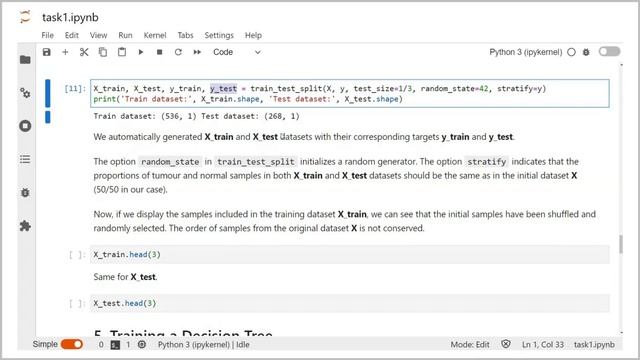640x360 pixels.
Task: Toggle Simple mode switch in status bar
Action: pyautogui.click(x=72, y=344)
